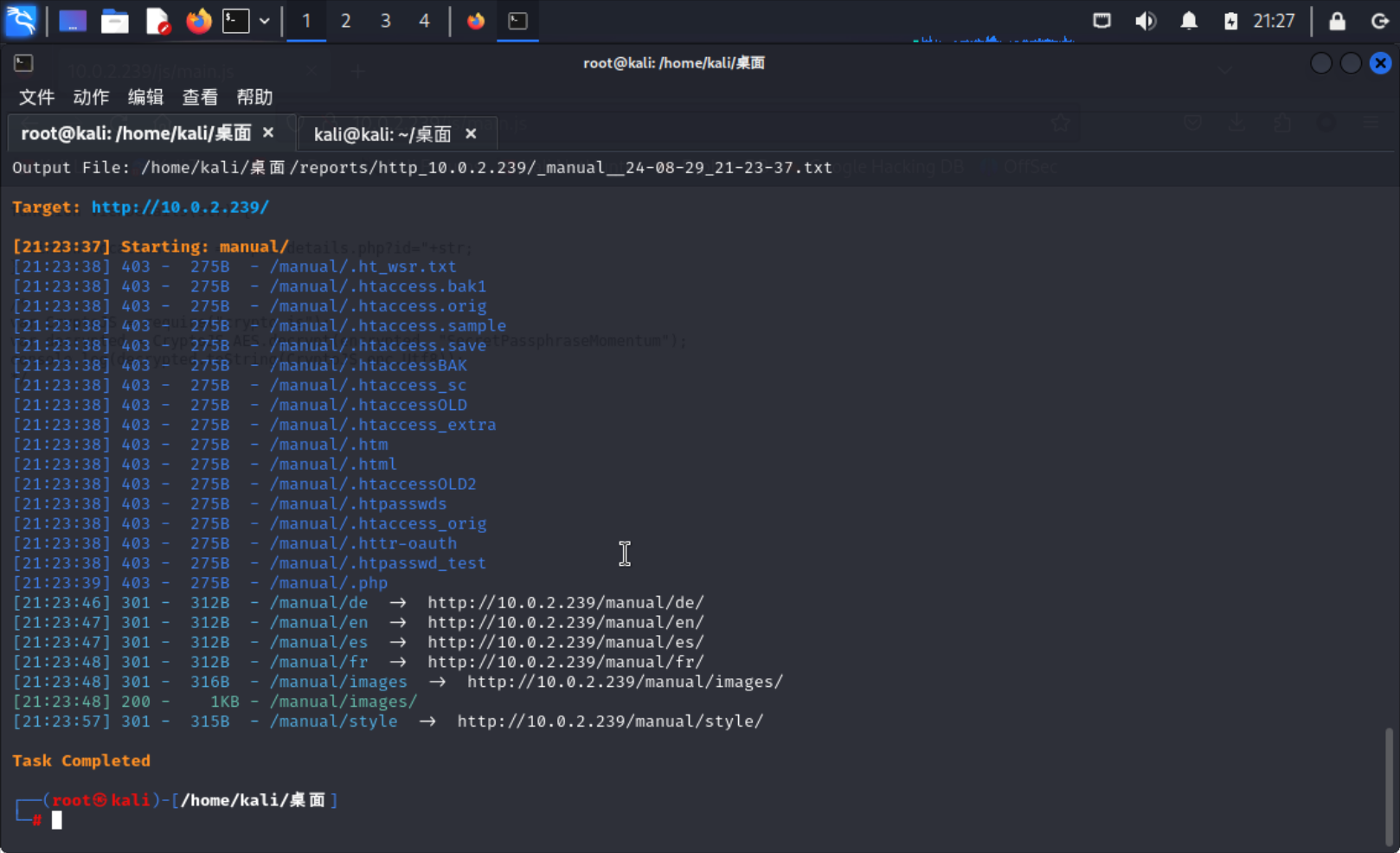Screen dimensions: 1400x853
Task: Launch the text editor panel icon
Action: click(x=157, y=21)
